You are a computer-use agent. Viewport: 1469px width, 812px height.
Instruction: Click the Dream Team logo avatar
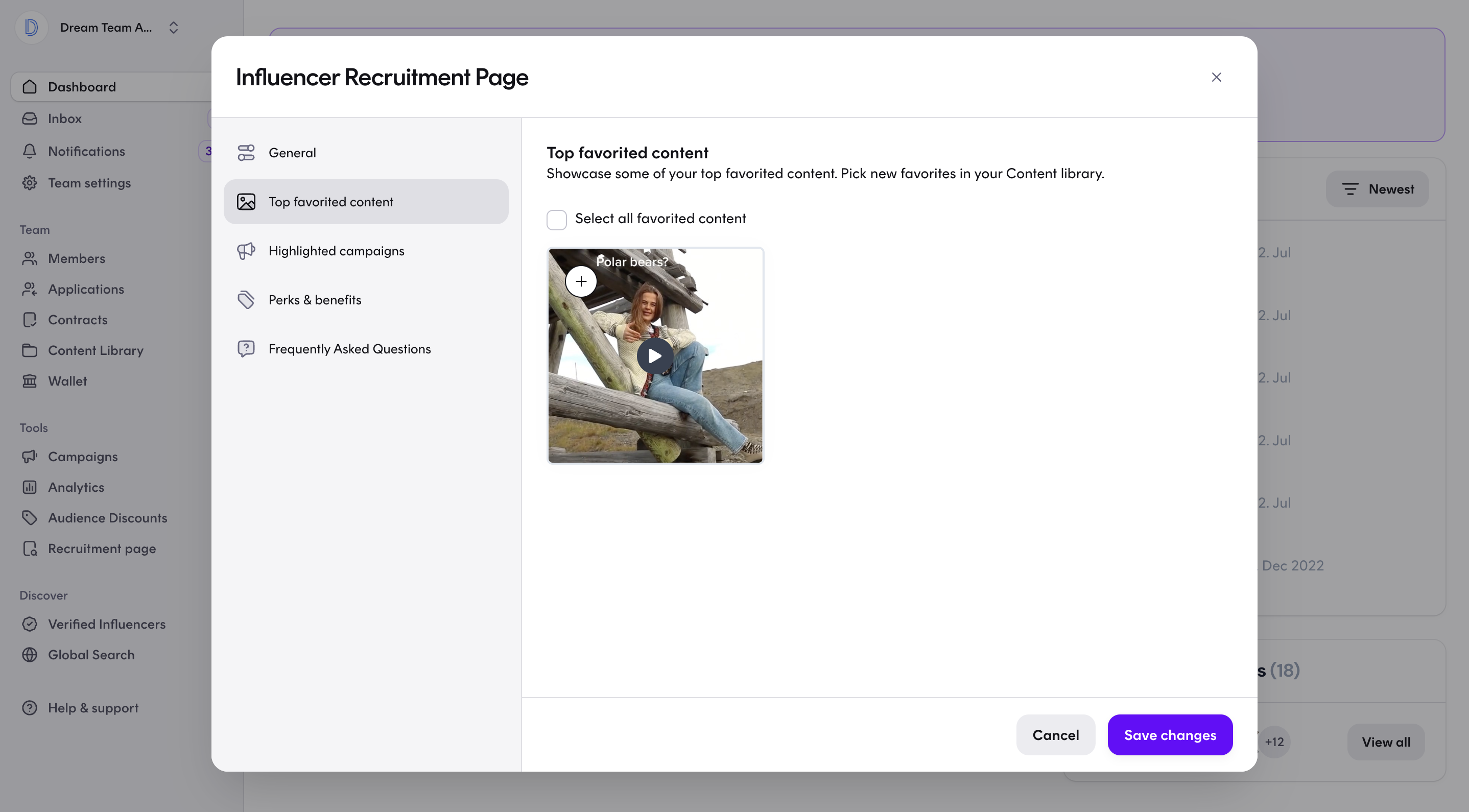(31, 28)
